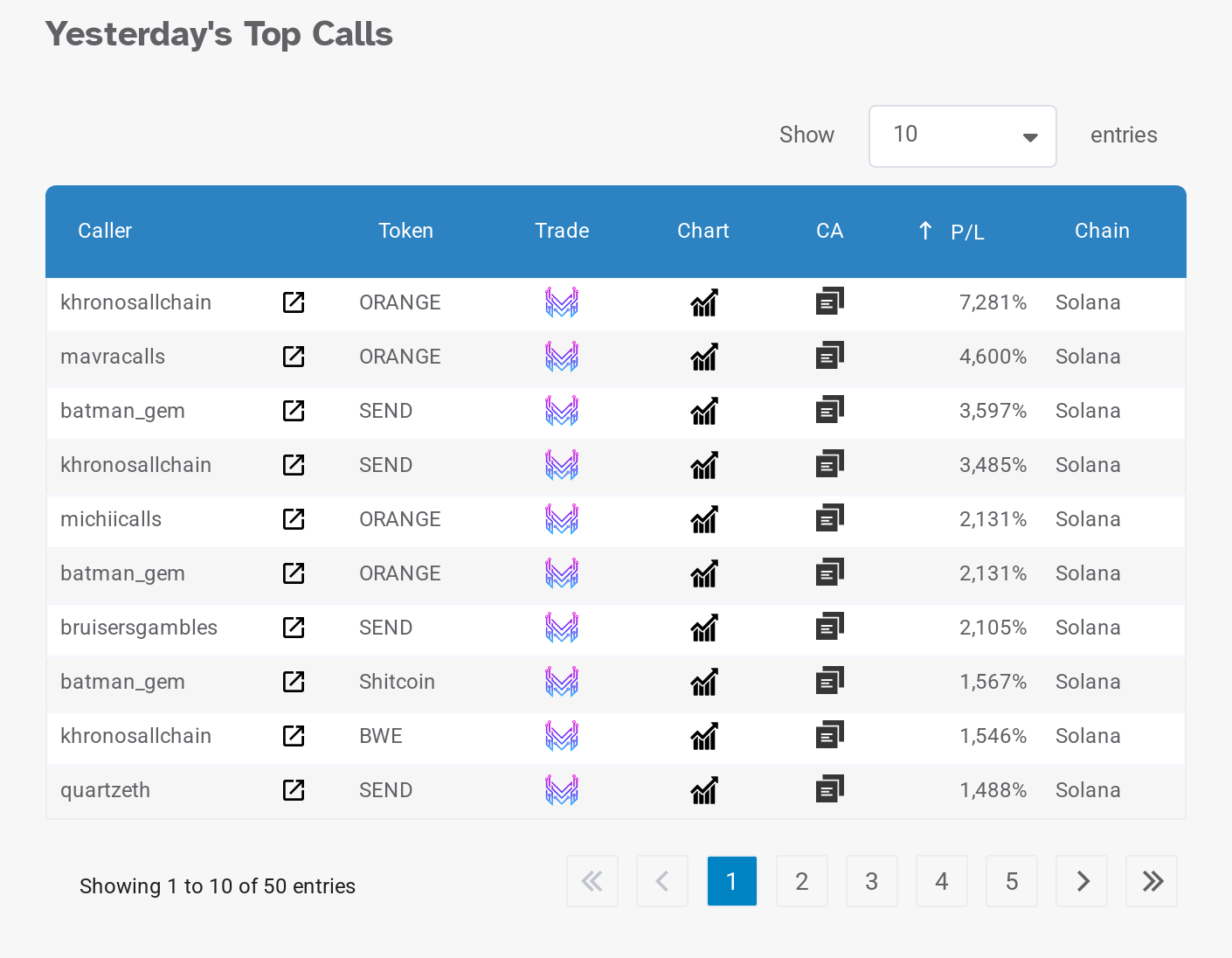Sort by the Caller column header
This screenshot has width=1232, height=958.
click(x=105, y=231)
